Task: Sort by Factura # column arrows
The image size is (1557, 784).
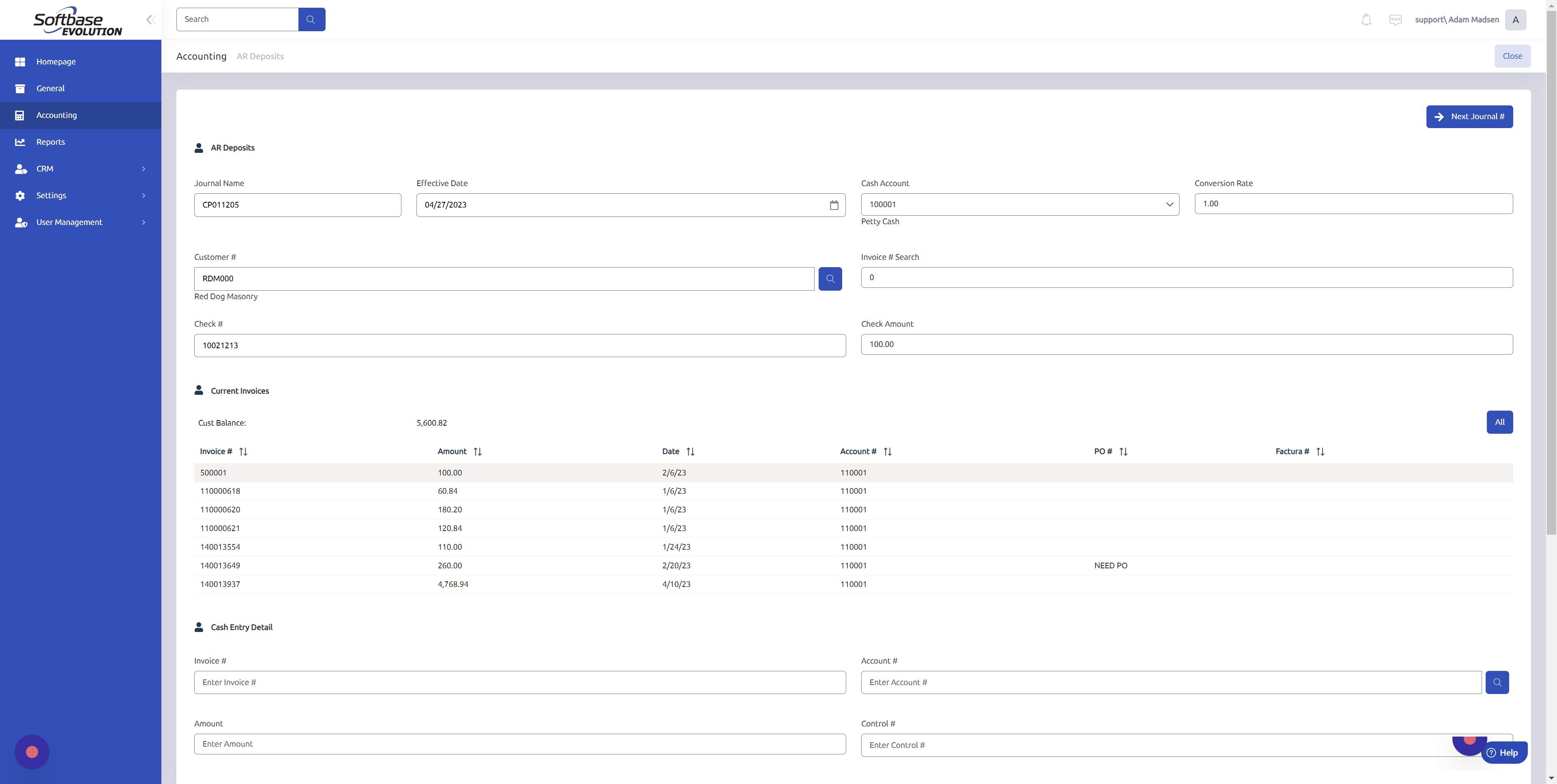Action: pyautogui.click(x=1320, y=452)
